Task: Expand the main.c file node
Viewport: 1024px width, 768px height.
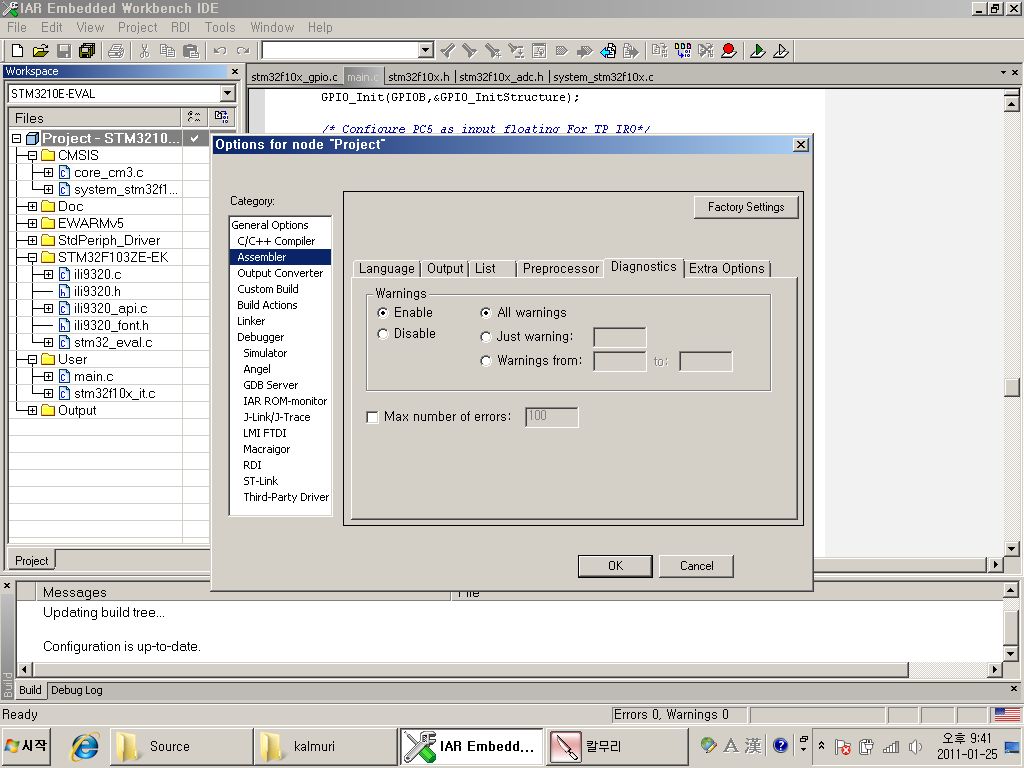Action: [48, 376]
